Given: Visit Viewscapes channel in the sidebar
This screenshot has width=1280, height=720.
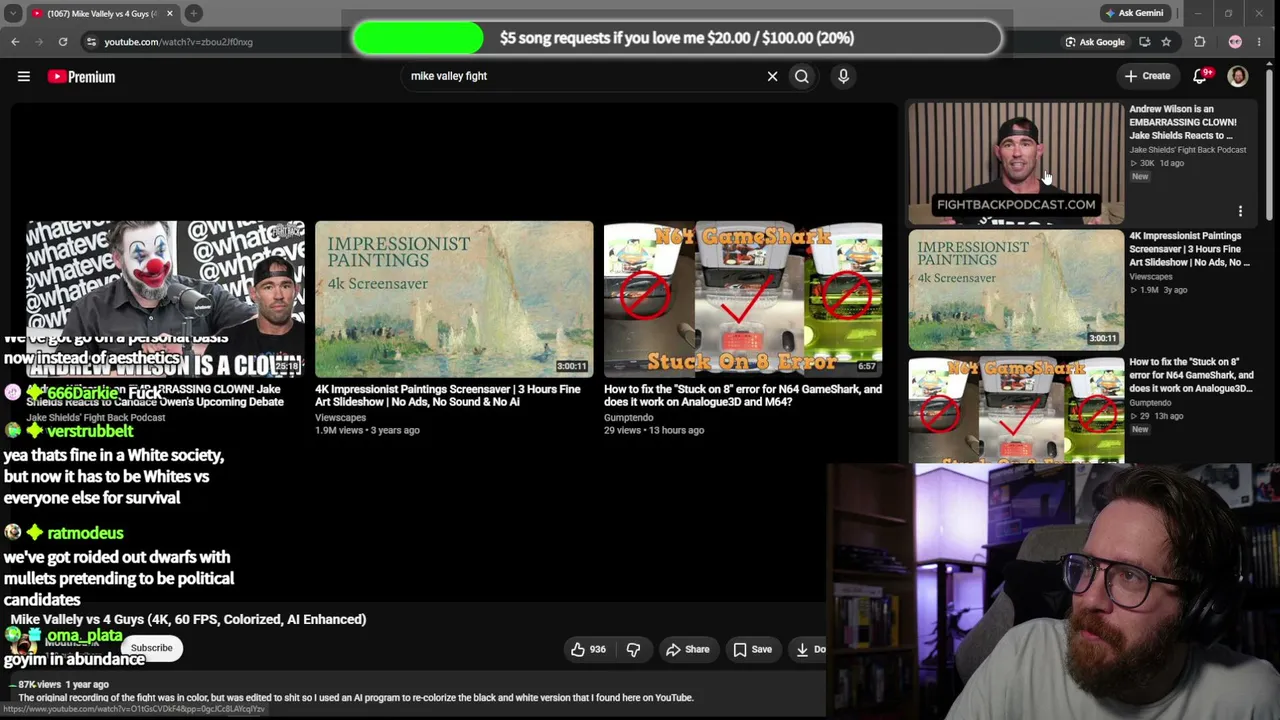Looking at the screenshot, I should (1151, 276).
